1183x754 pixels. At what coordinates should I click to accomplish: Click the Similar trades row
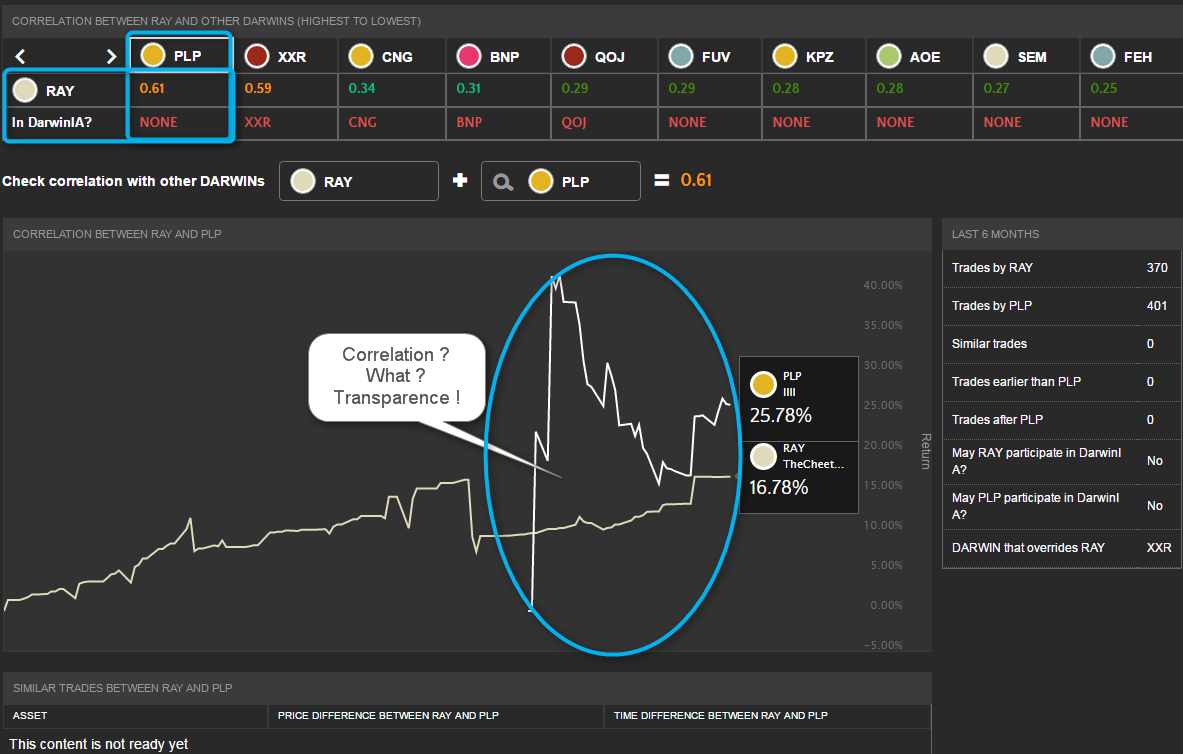click(1062, 343)
